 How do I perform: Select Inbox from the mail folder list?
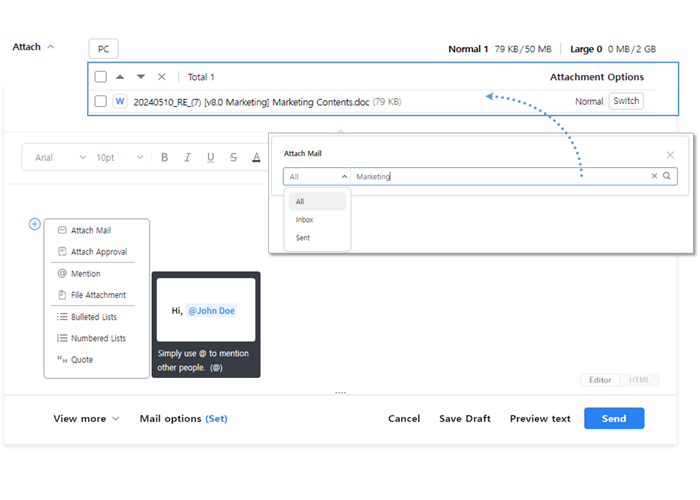pyautogui.click(x=305, y=219)
